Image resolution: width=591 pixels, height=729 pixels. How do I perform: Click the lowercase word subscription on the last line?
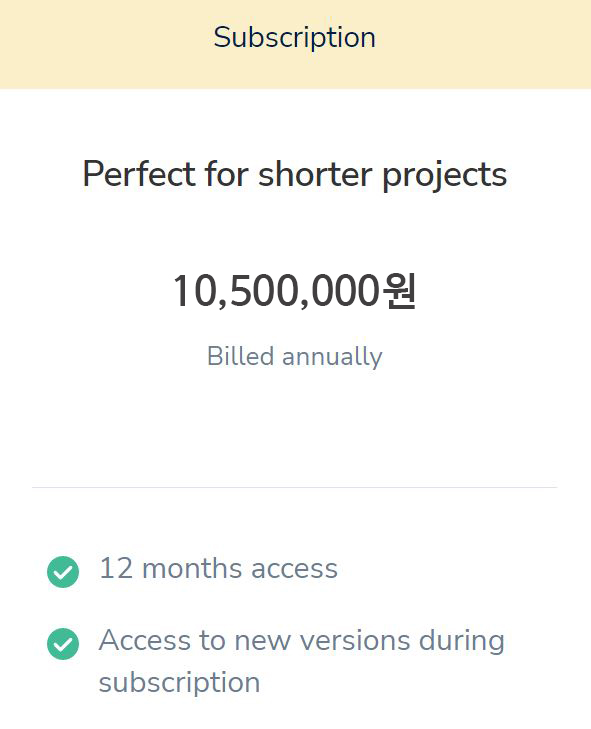tap(179, 683)
